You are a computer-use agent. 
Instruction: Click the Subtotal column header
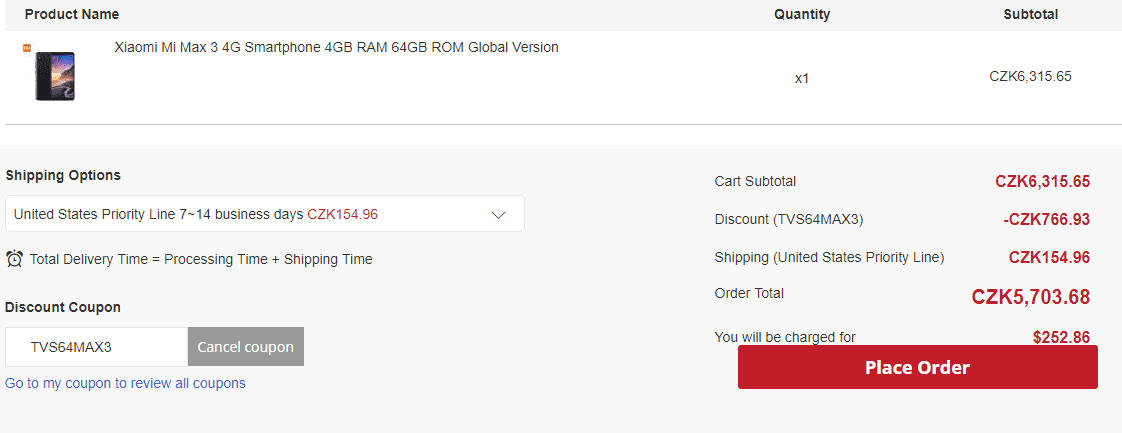click(x=1030, y=14)
